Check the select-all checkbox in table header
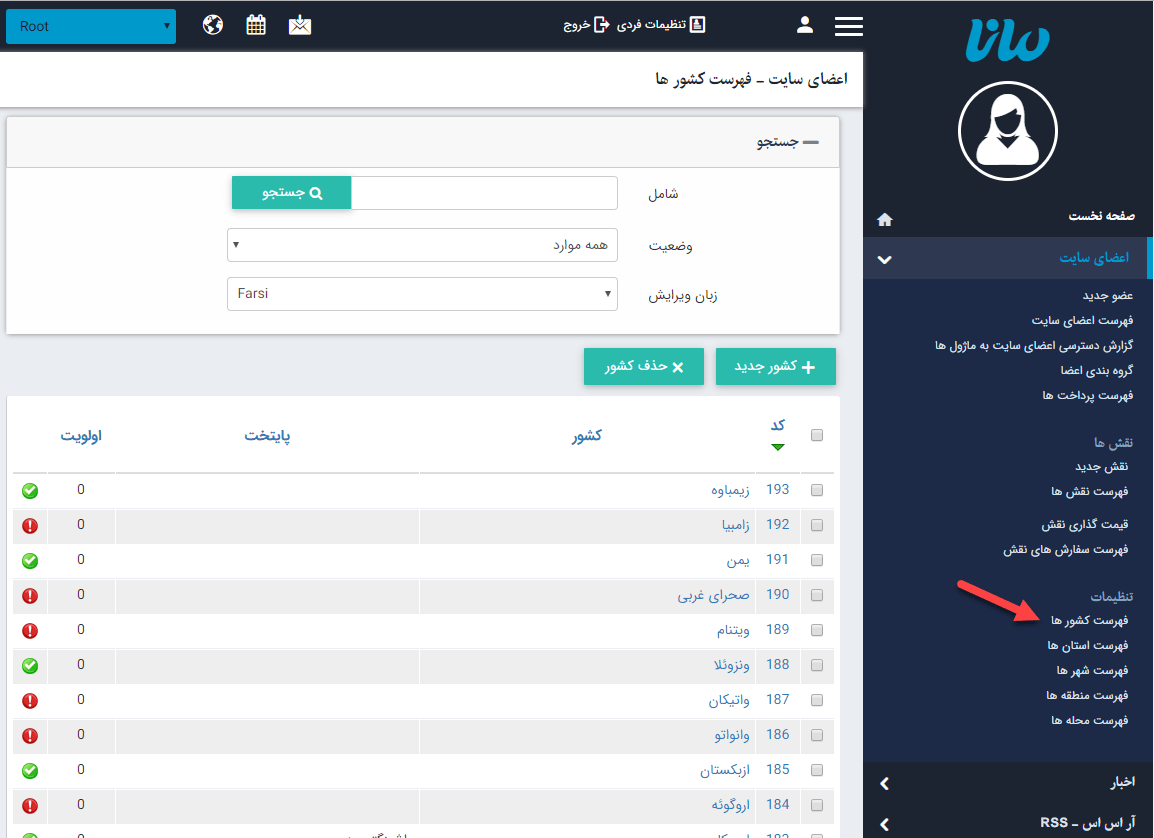This screenshot has height=838, width=1154. tap(816, 435)
